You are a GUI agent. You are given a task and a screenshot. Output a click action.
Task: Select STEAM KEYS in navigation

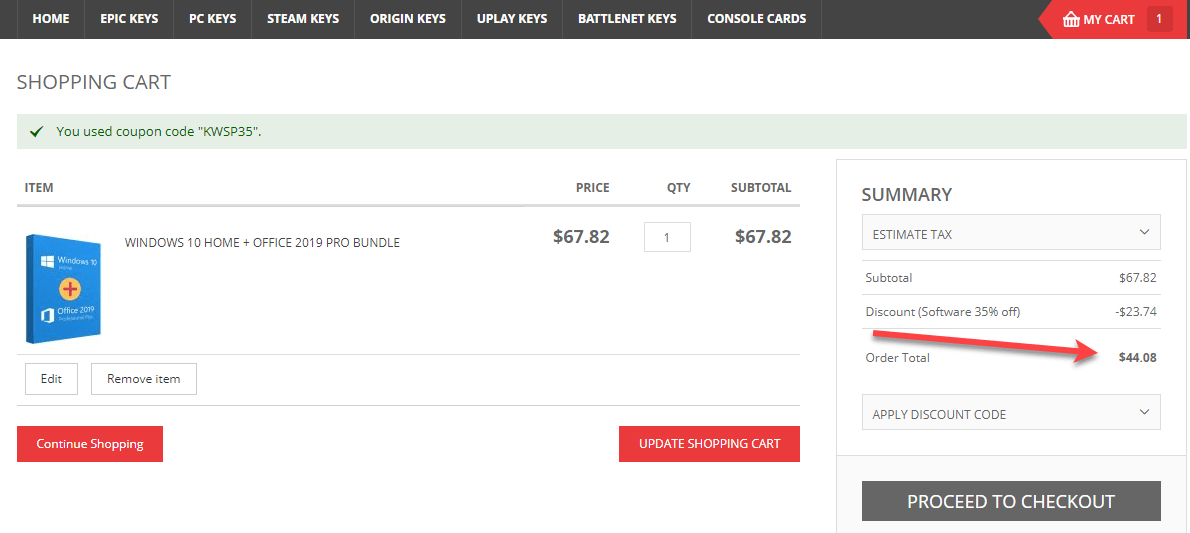click(303, 19)
